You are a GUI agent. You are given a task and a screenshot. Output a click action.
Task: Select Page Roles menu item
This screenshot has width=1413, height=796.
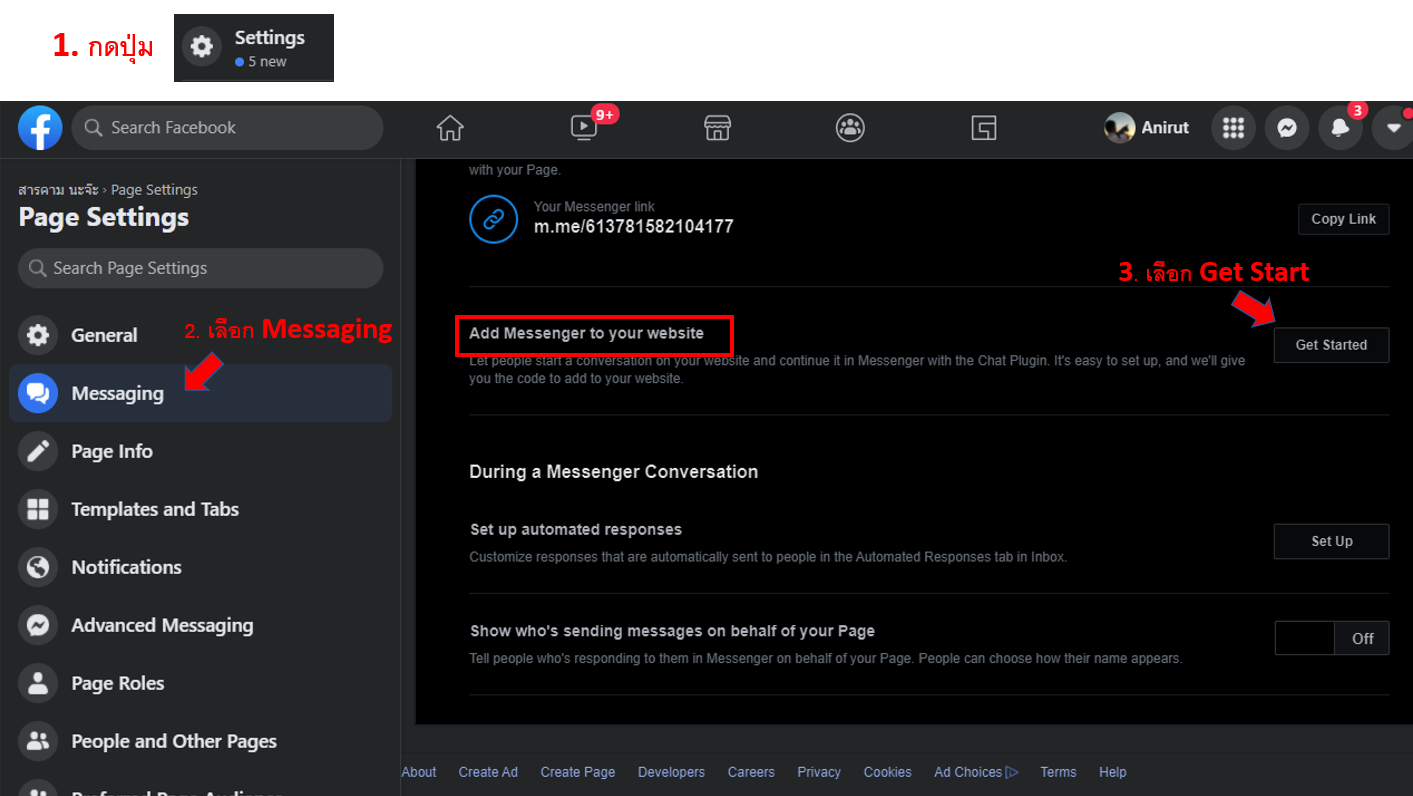(x=200, y=683)
